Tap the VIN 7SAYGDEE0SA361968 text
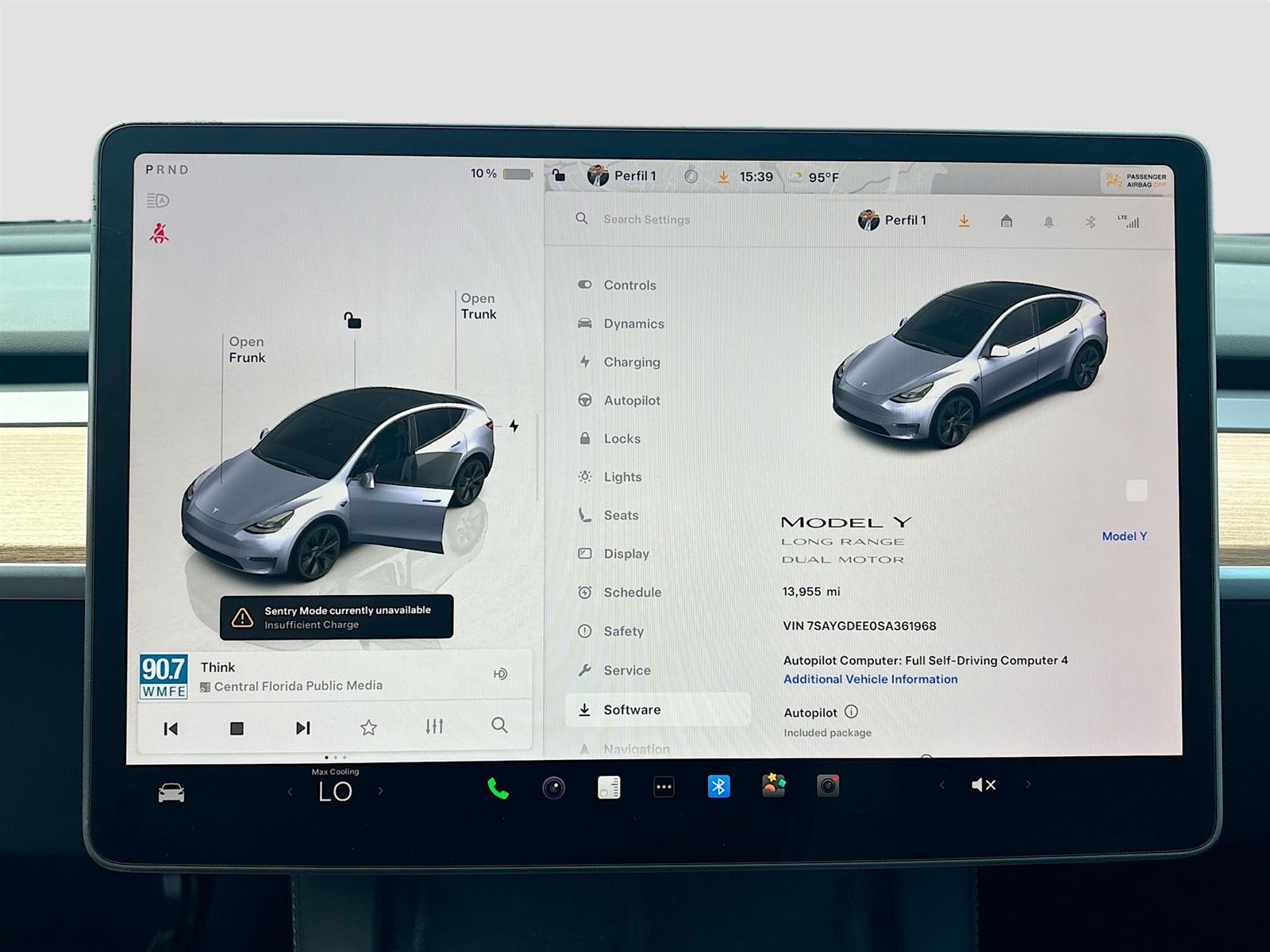Image resolution: width=1270 pixels, height=952 pixels. tap(860, 626)
